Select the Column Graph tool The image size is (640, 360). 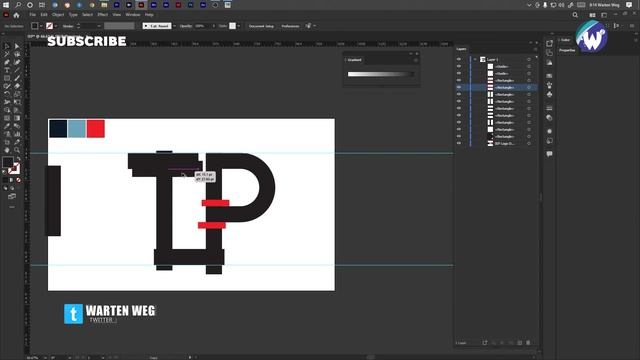17,134
